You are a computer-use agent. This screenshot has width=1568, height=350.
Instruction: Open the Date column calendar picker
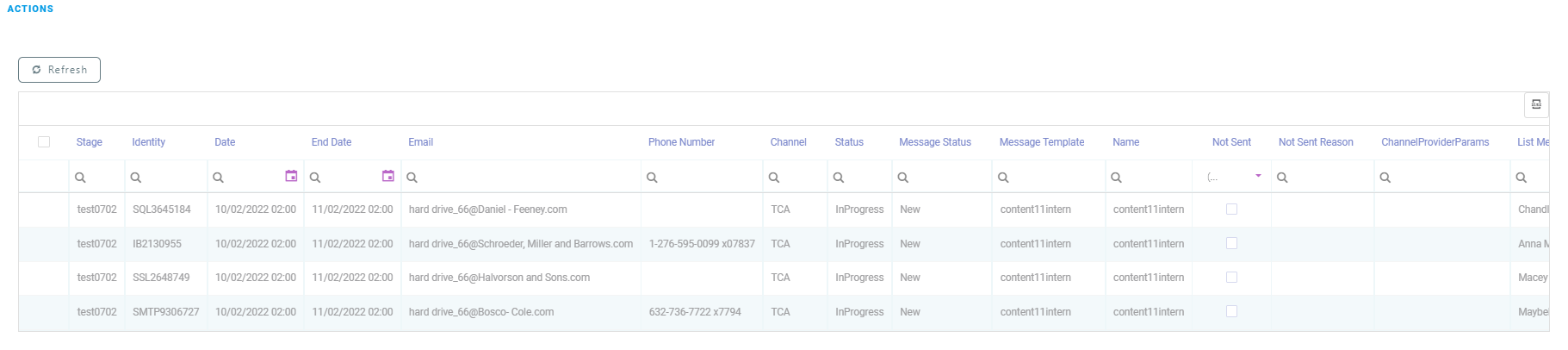(x=291, y=176)
